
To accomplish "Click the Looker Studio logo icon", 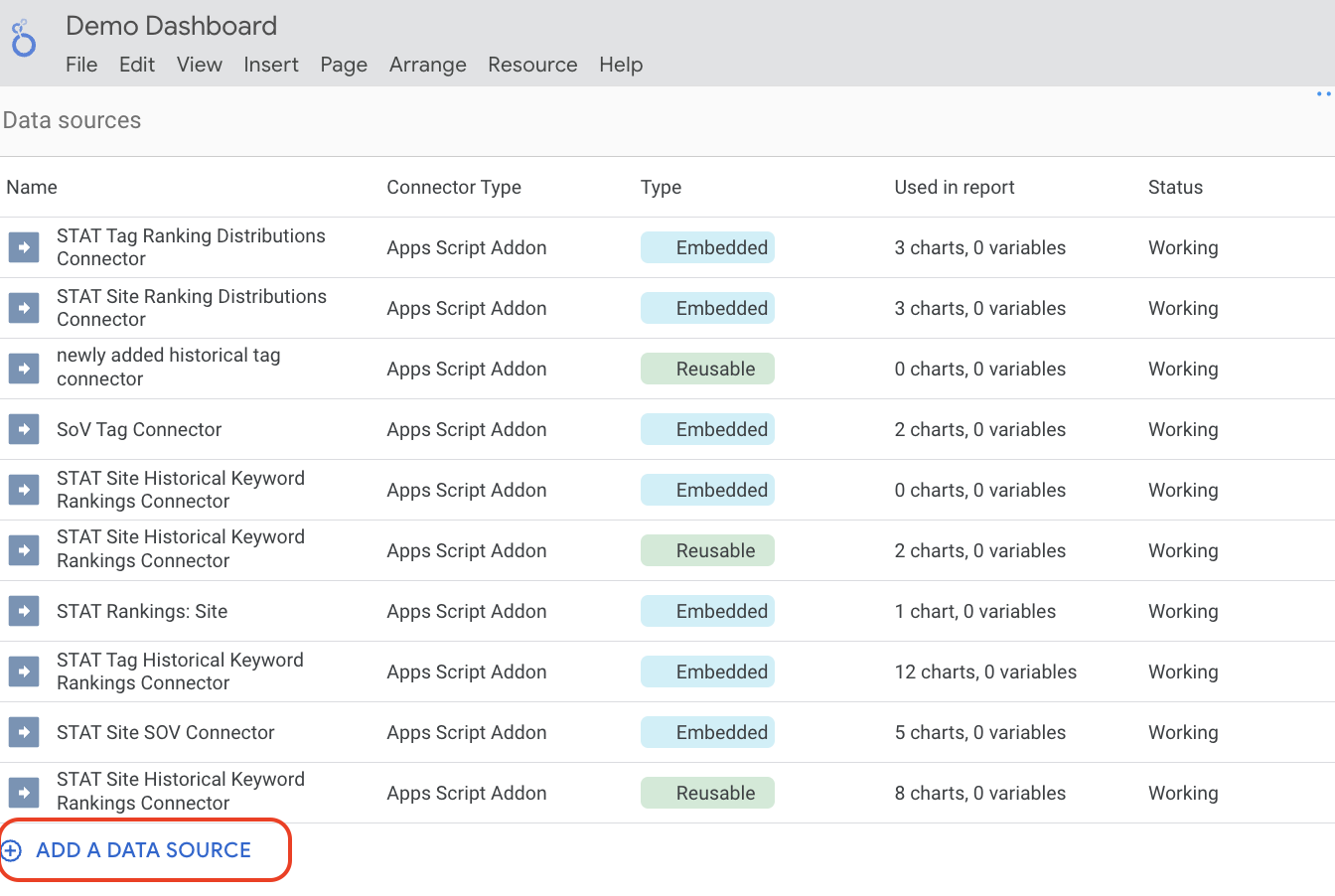I will [24, 39].
